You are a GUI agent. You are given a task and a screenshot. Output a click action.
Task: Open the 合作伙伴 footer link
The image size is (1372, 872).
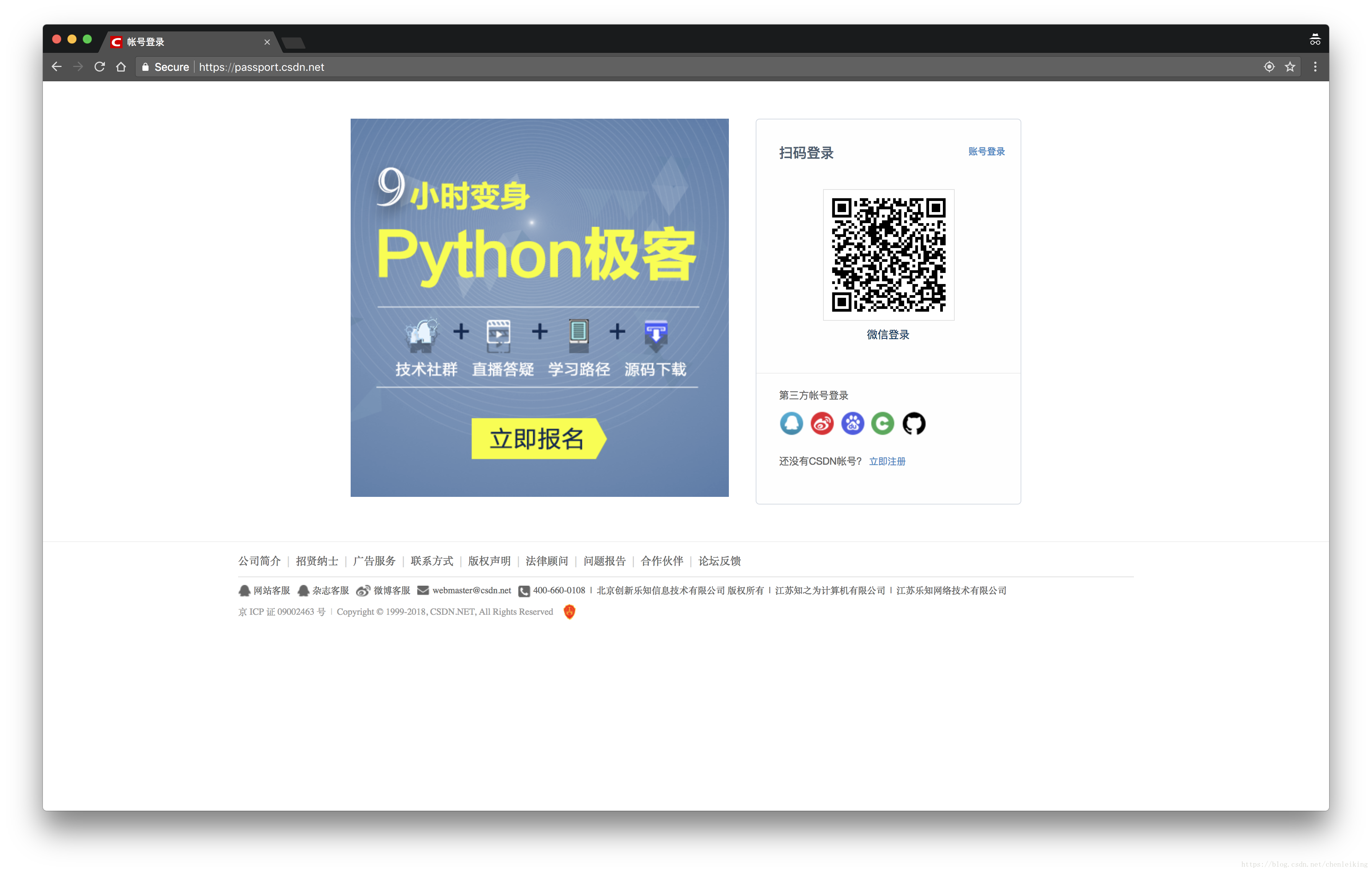pyautogui.click(x=662, y=561)
